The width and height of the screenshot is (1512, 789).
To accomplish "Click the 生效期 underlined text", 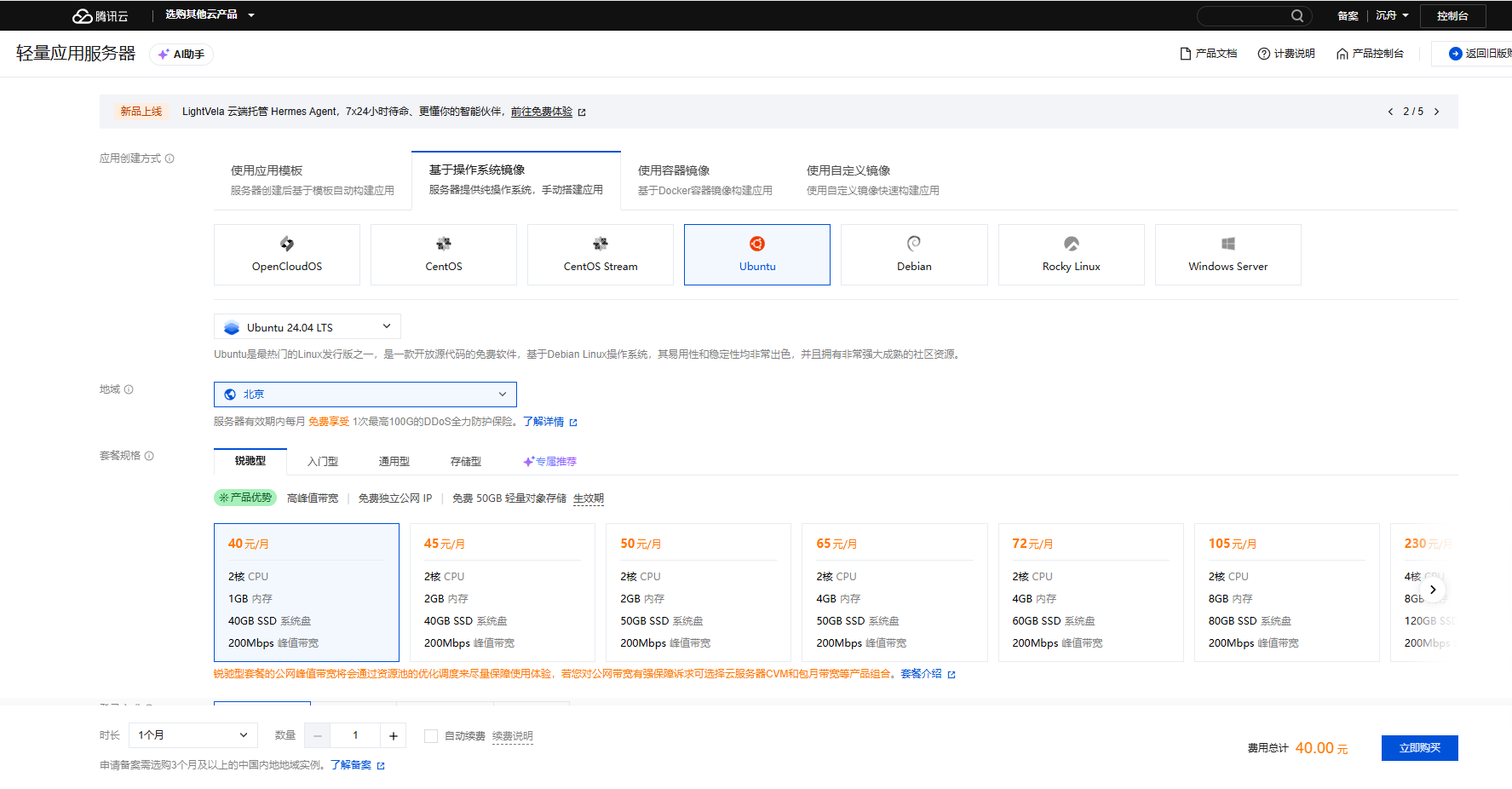I will [x=589, y=498].
